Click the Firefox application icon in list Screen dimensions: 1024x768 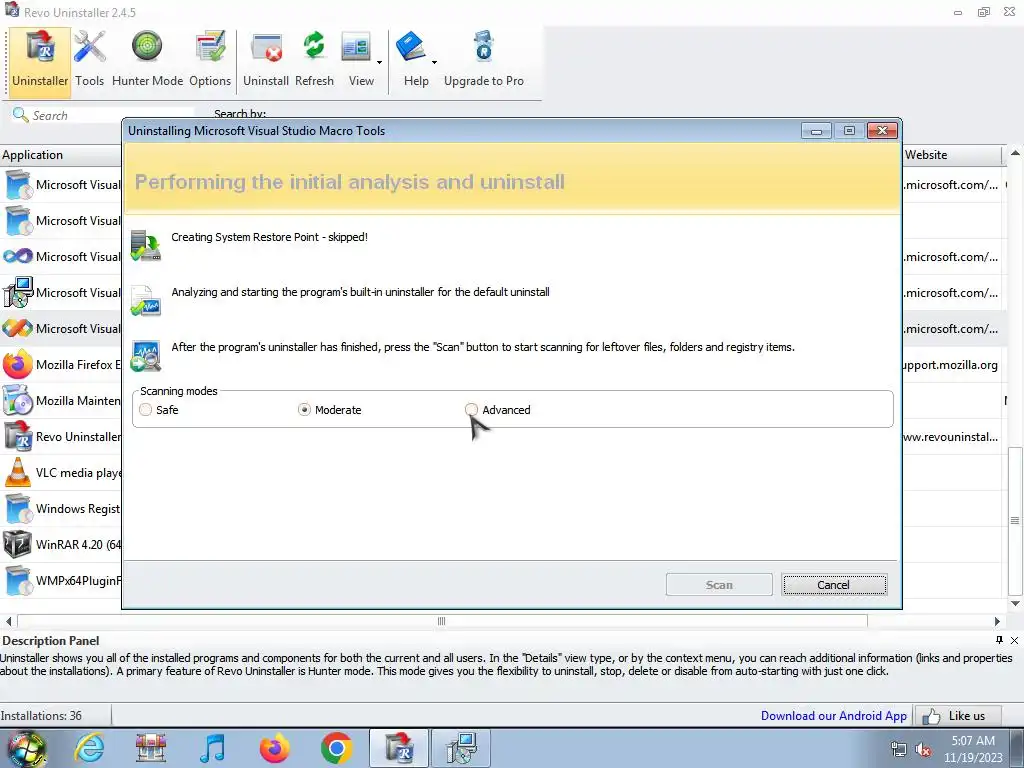18,364
